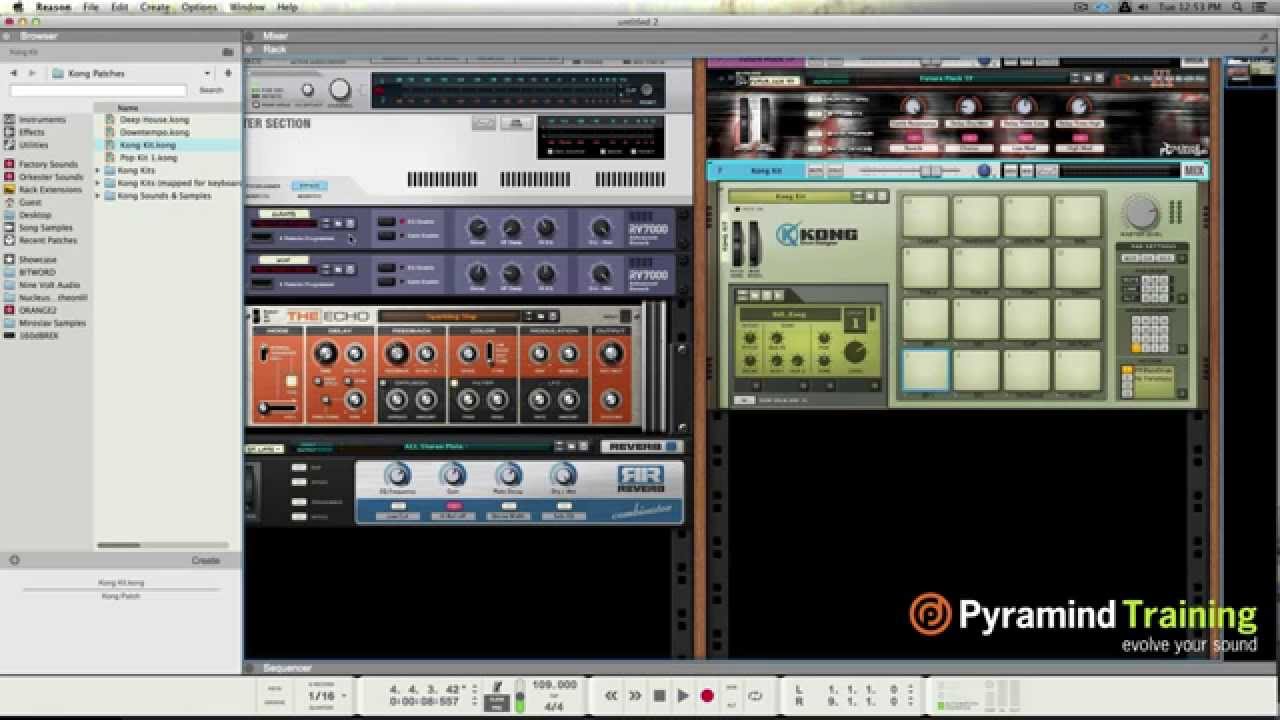Click the 109.000 tempo value
The image size is (1280, 720).
pos(555,685)
